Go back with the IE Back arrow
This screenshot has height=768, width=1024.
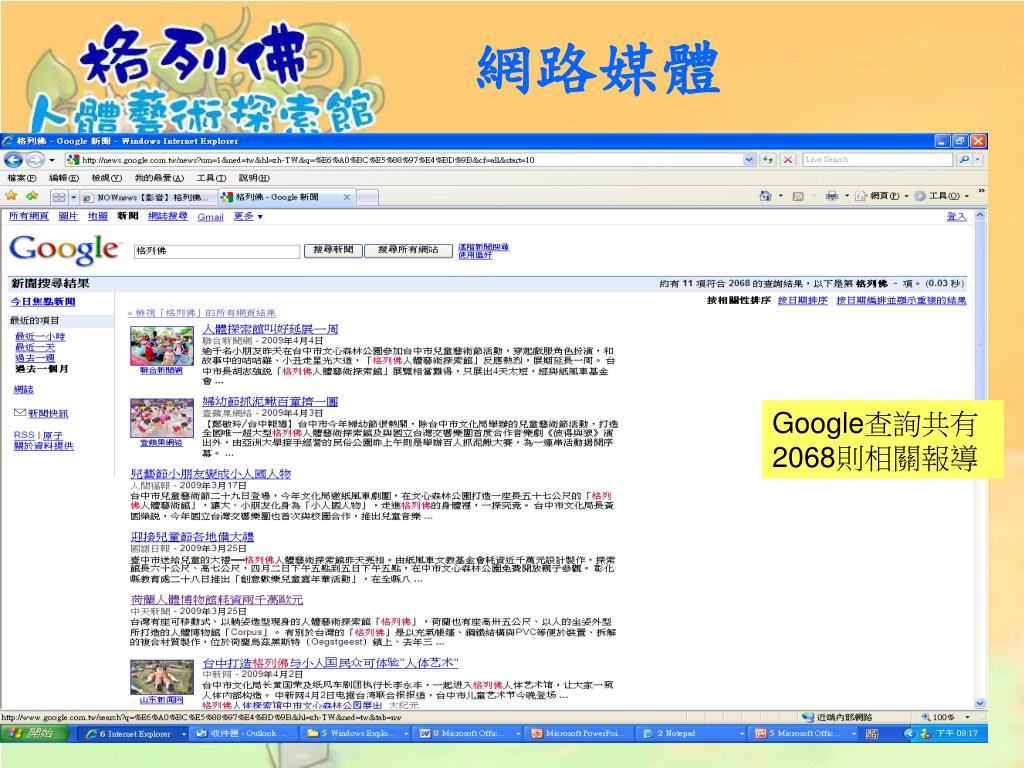pyautogui.click(x=13, y=159)
